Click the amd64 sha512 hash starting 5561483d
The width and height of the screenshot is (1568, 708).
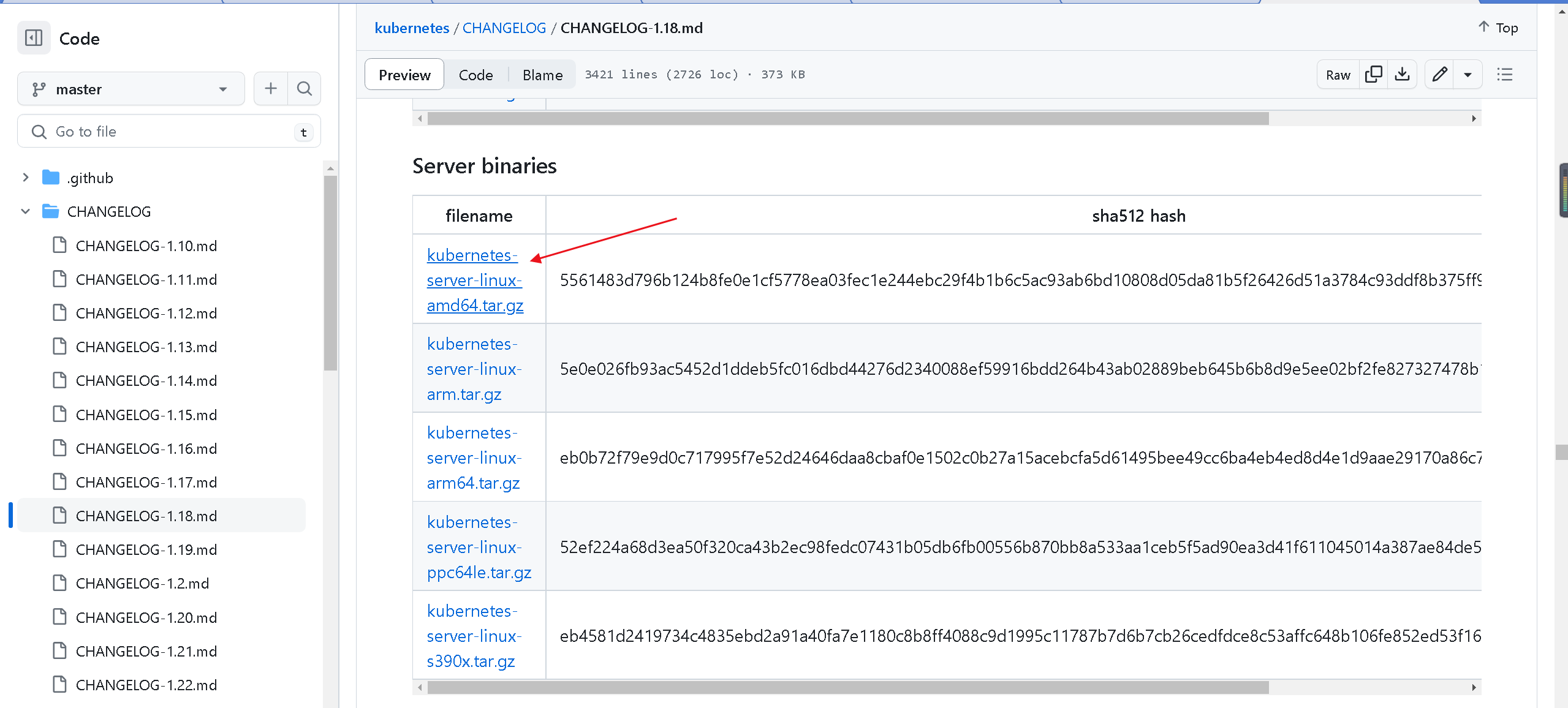1020,280
